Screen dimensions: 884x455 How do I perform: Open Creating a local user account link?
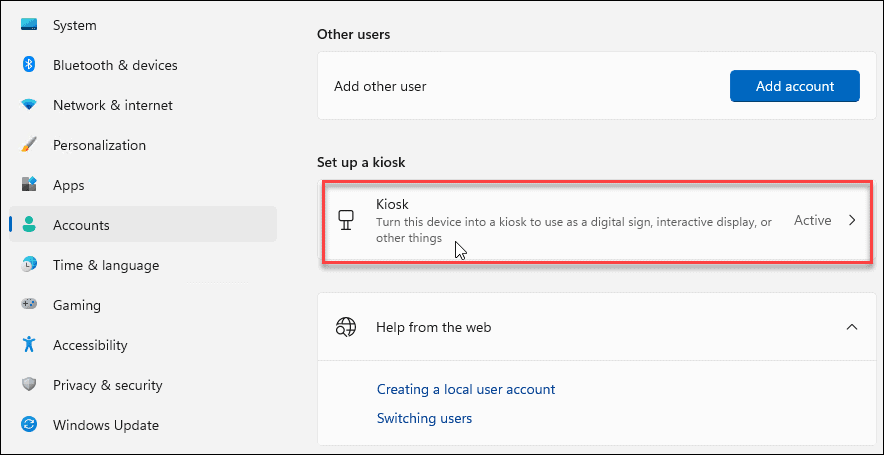click(466, 390)
